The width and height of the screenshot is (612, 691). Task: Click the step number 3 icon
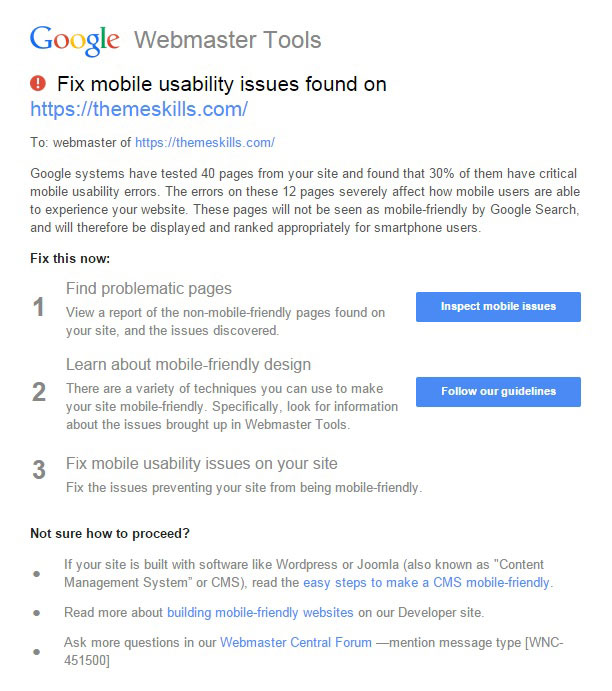tap(39, 470)
